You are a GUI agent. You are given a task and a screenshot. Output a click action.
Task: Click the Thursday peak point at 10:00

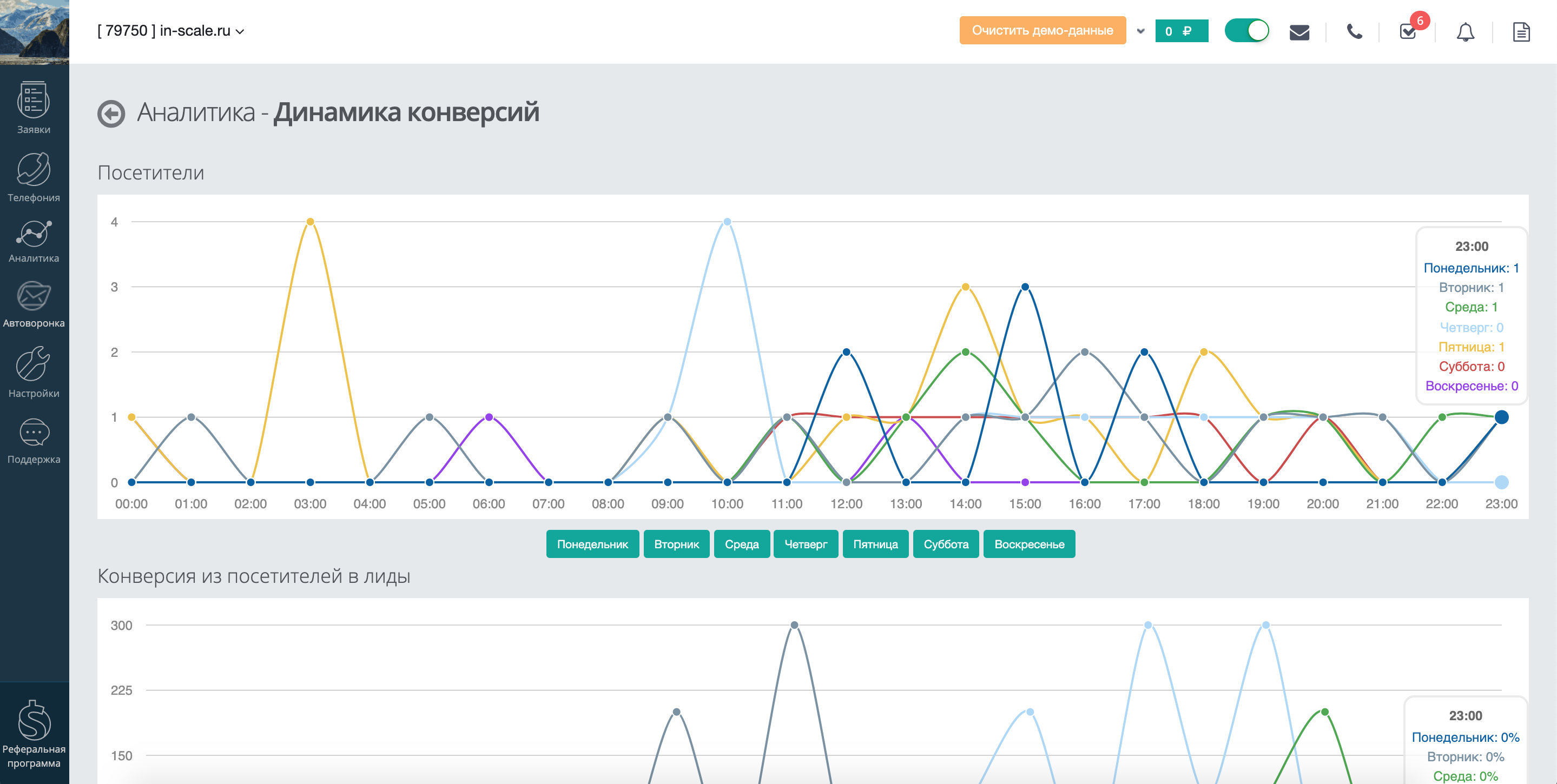[x=727, y=222]
